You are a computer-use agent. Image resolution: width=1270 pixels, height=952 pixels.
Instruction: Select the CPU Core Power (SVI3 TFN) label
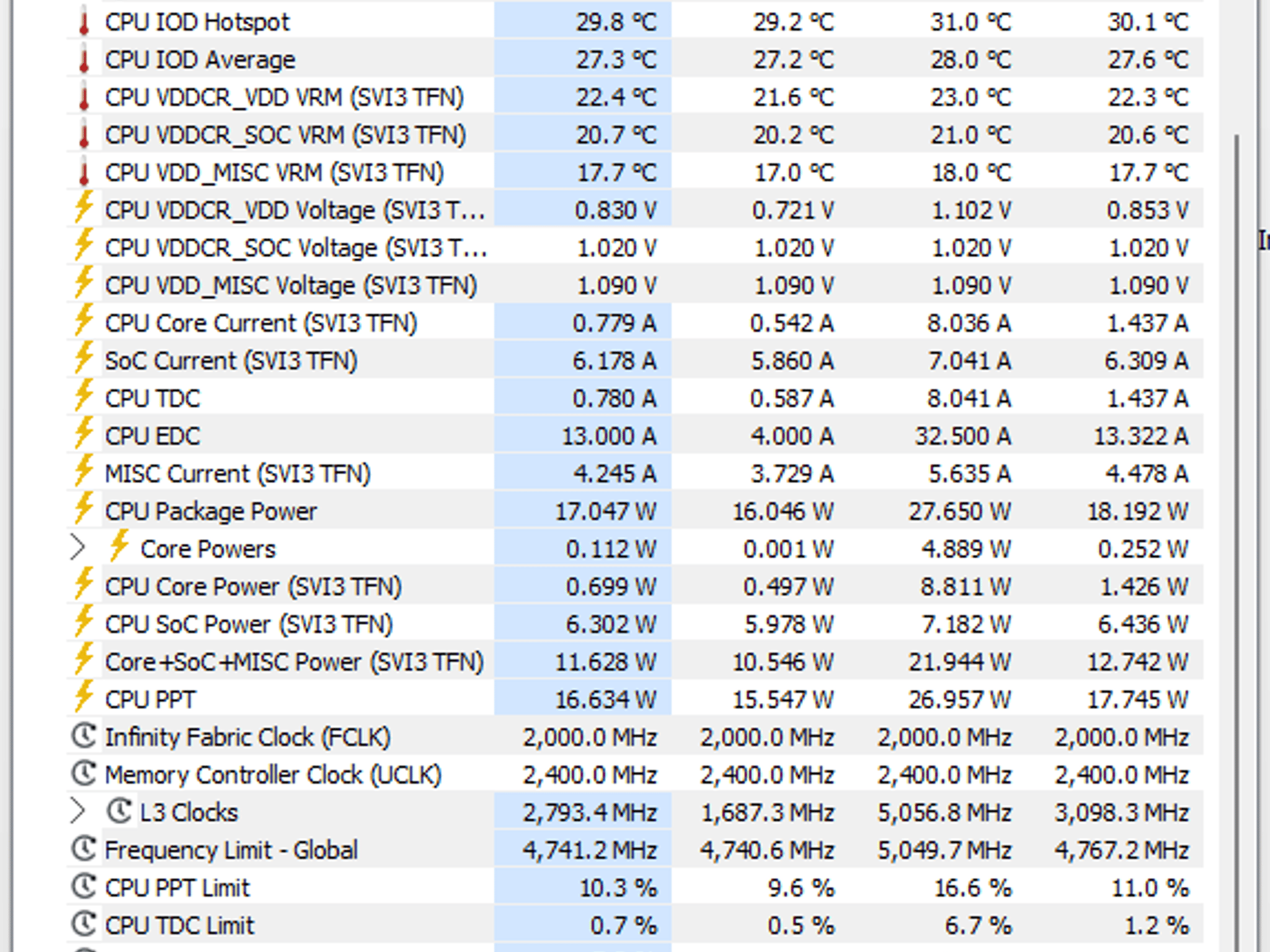click(x=254, y=588)
